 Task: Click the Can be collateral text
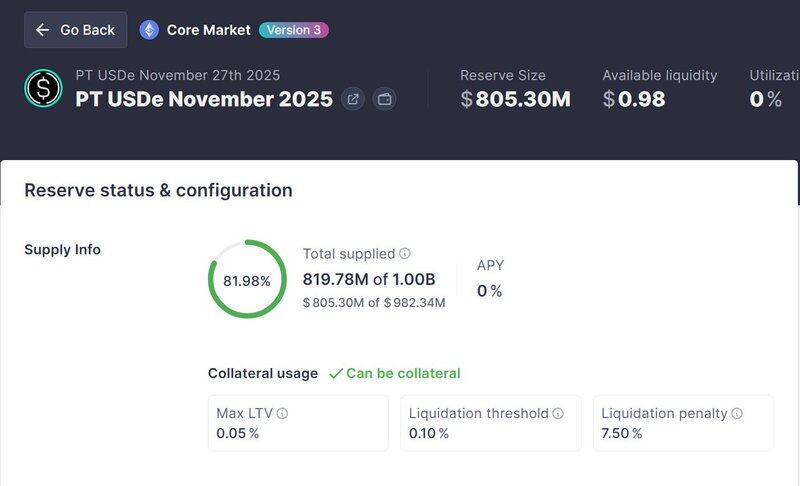click(x=403, y=373)
